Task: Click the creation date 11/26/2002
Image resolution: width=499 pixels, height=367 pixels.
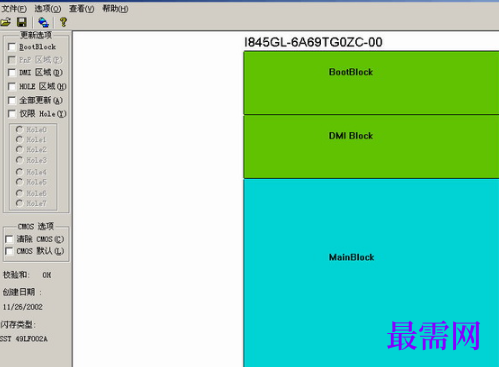Action: click(23, 307)
